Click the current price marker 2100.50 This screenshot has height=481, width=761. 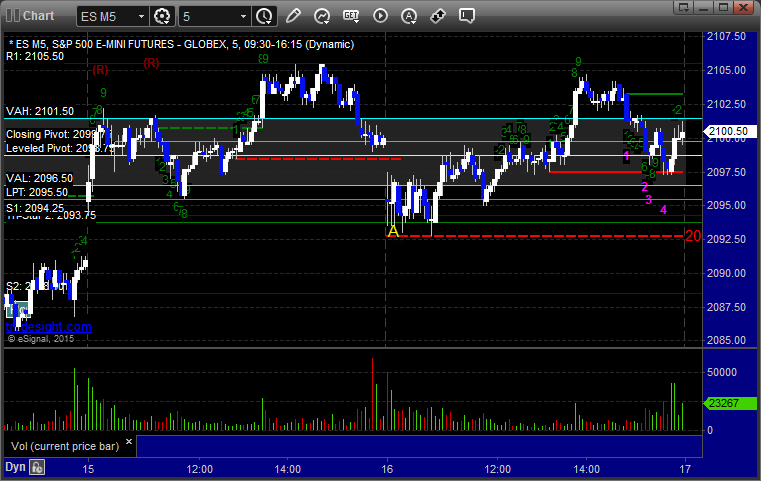tap(729, 132)
